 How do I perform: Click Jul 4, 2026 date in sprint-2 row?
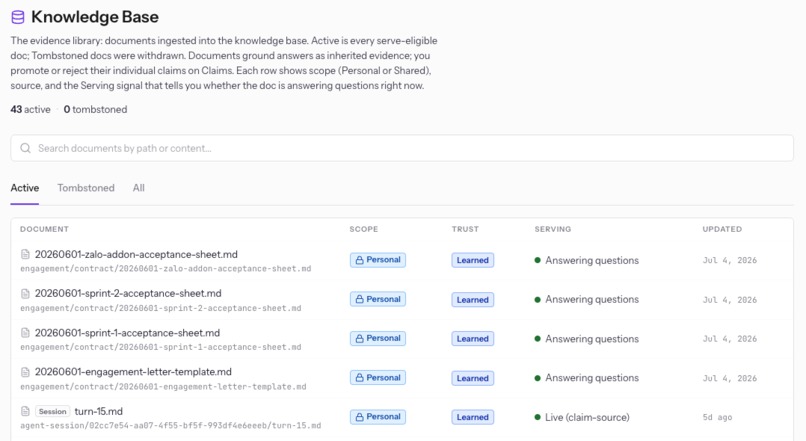[729, 300]
